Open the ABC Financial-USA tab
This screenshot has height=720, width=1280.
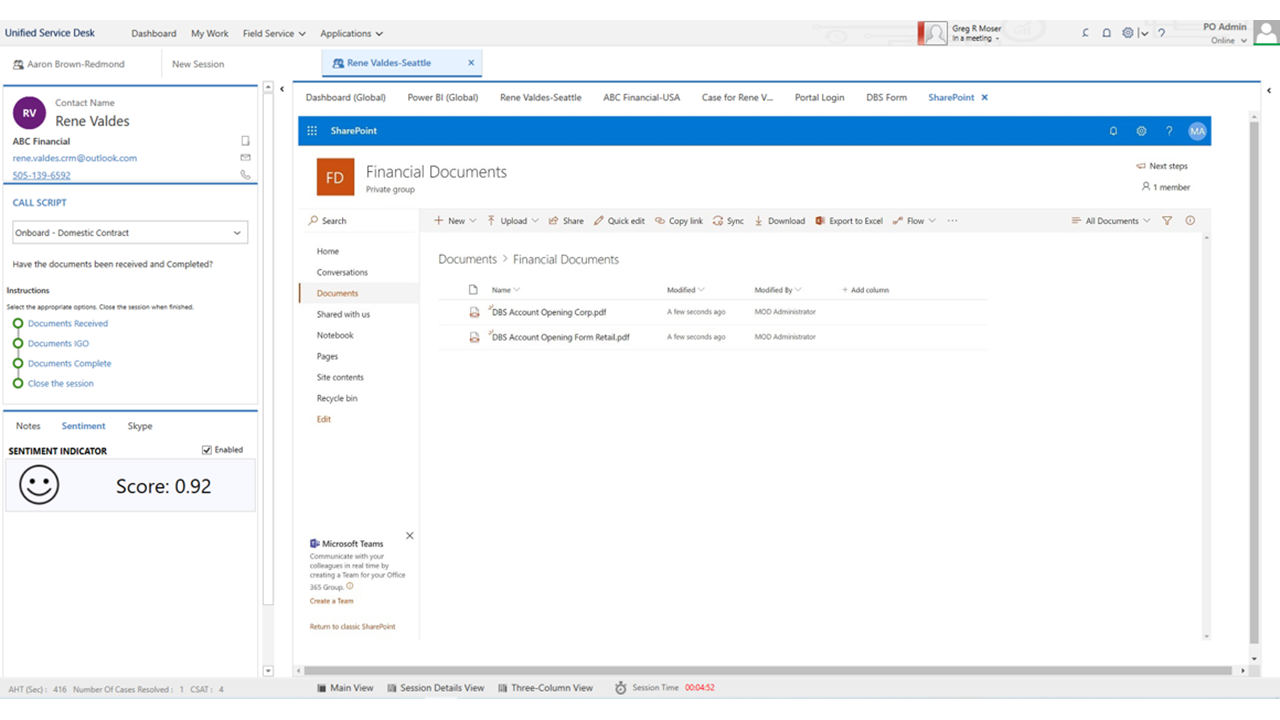pos(641,97)
